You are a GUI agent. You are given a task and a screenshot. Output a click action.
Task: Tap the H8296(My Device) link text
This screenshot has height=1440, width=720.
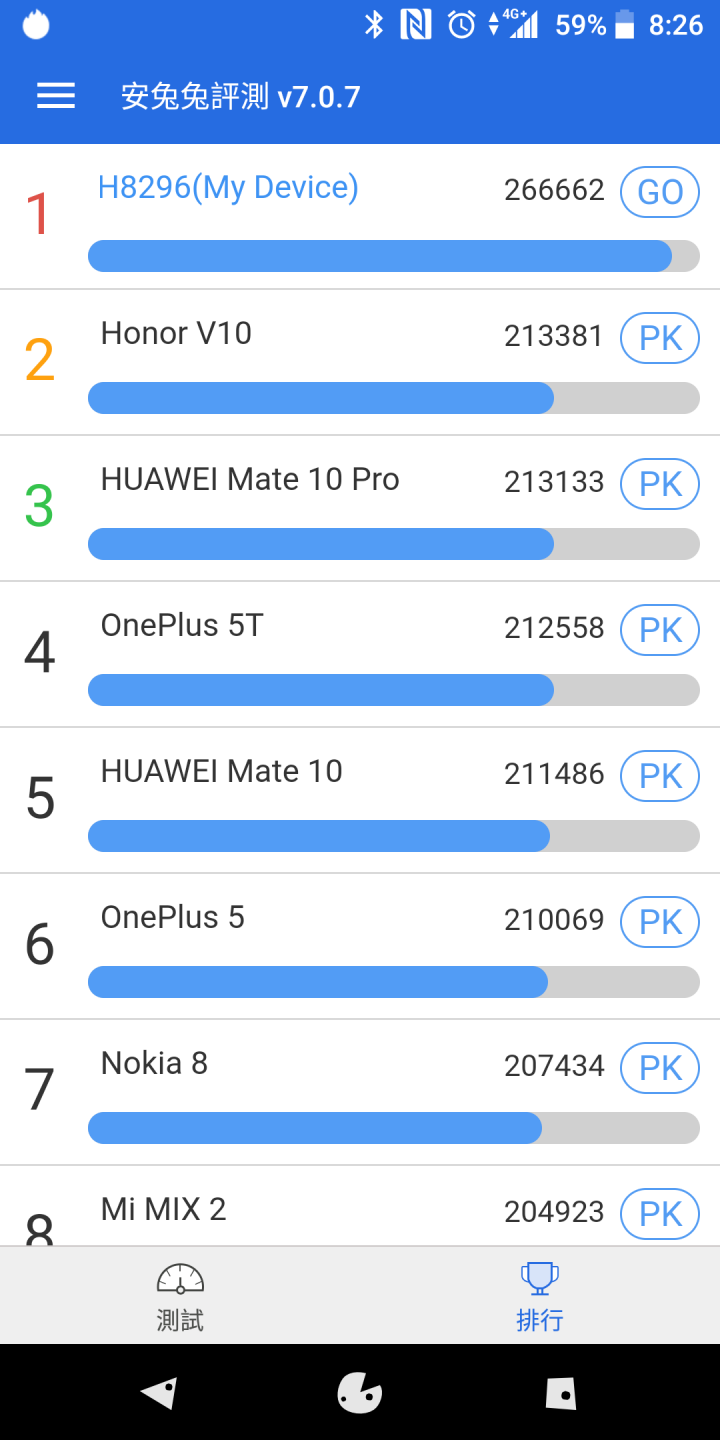pos(228,188)
